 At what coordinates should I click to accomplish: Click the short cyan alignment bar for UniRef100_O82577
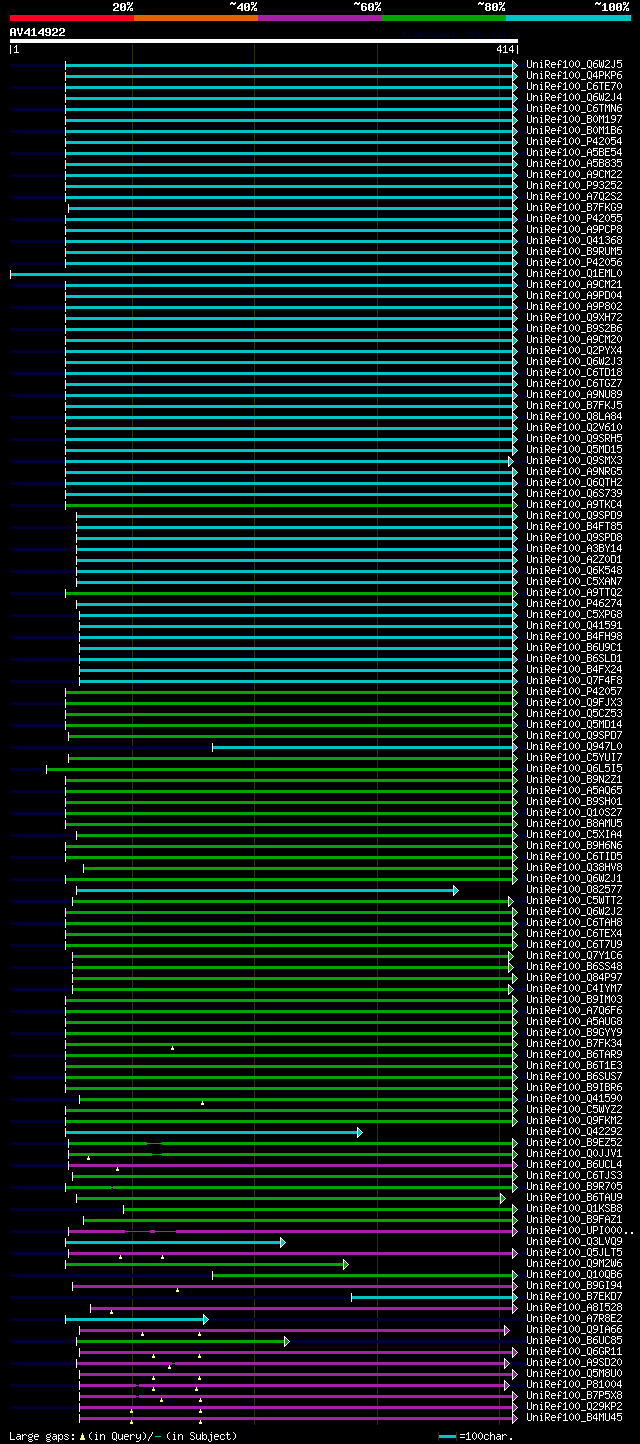267,889
